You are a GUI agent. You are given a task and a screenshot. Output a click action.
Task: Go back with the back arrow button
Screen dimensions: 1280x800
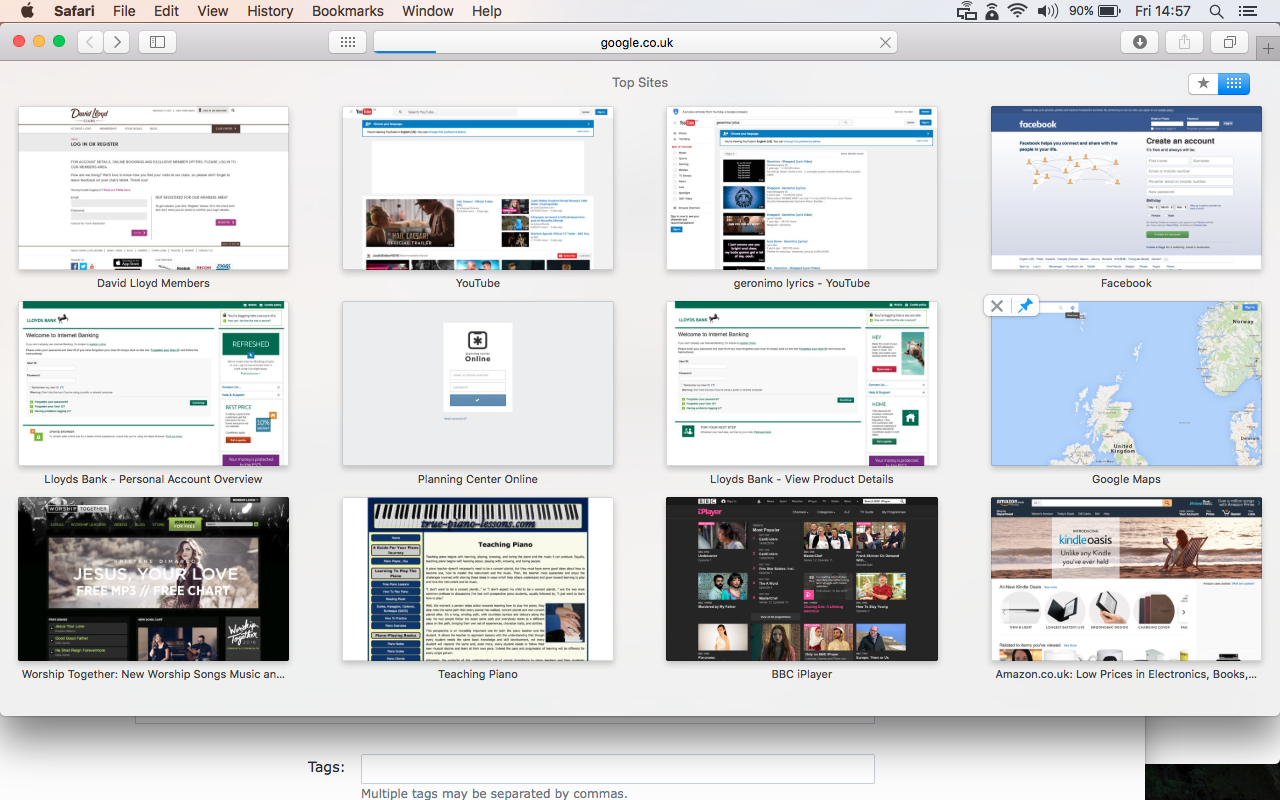coord(91,42)
